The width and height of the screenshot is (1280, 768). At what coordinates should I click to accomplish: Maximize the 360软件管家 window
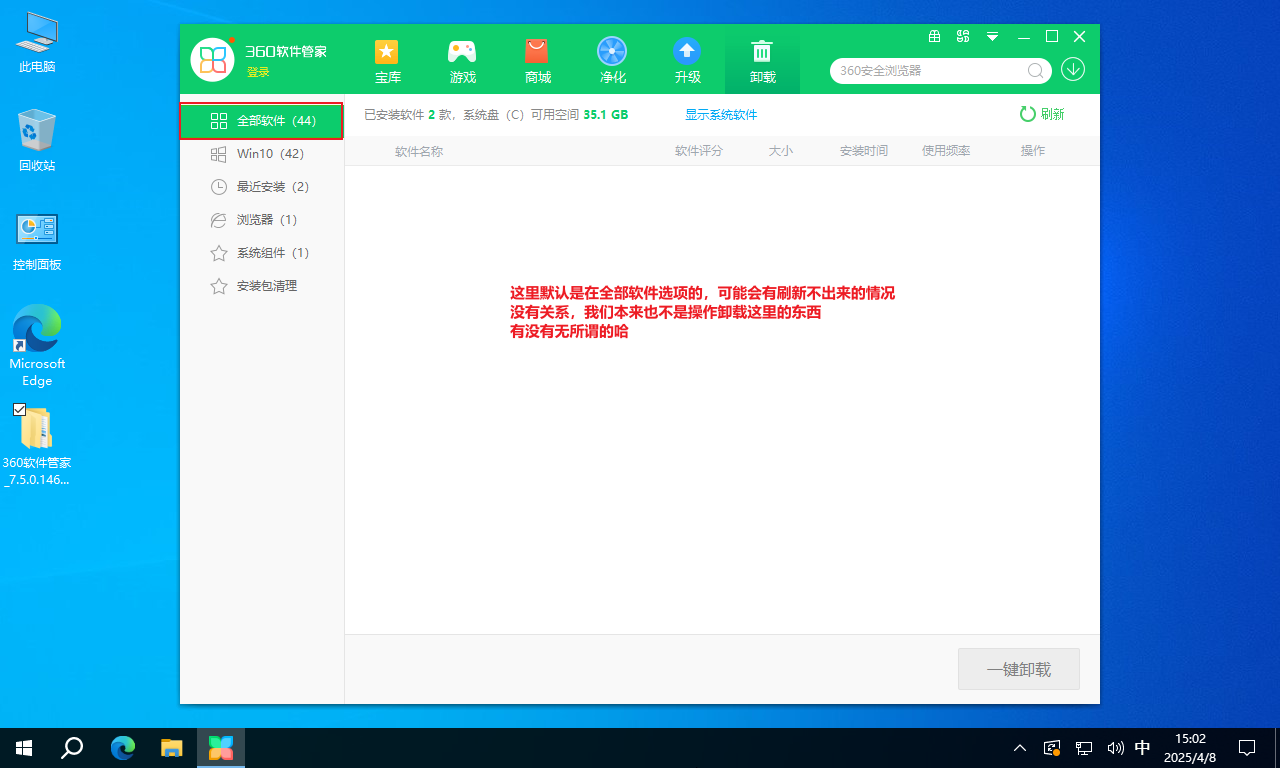tap(1052, 36)
